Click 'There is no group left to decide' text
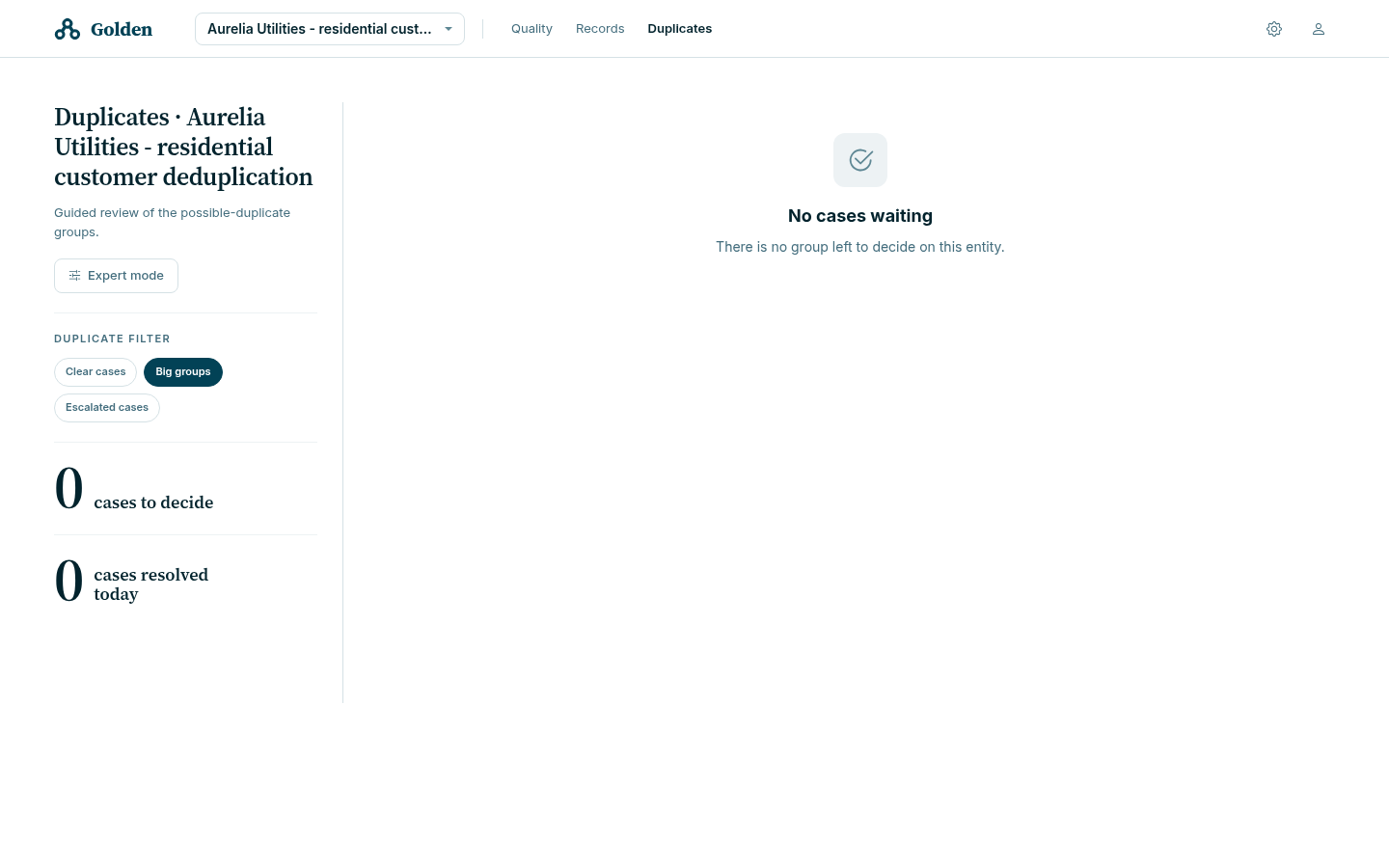 tap(860, 247)
